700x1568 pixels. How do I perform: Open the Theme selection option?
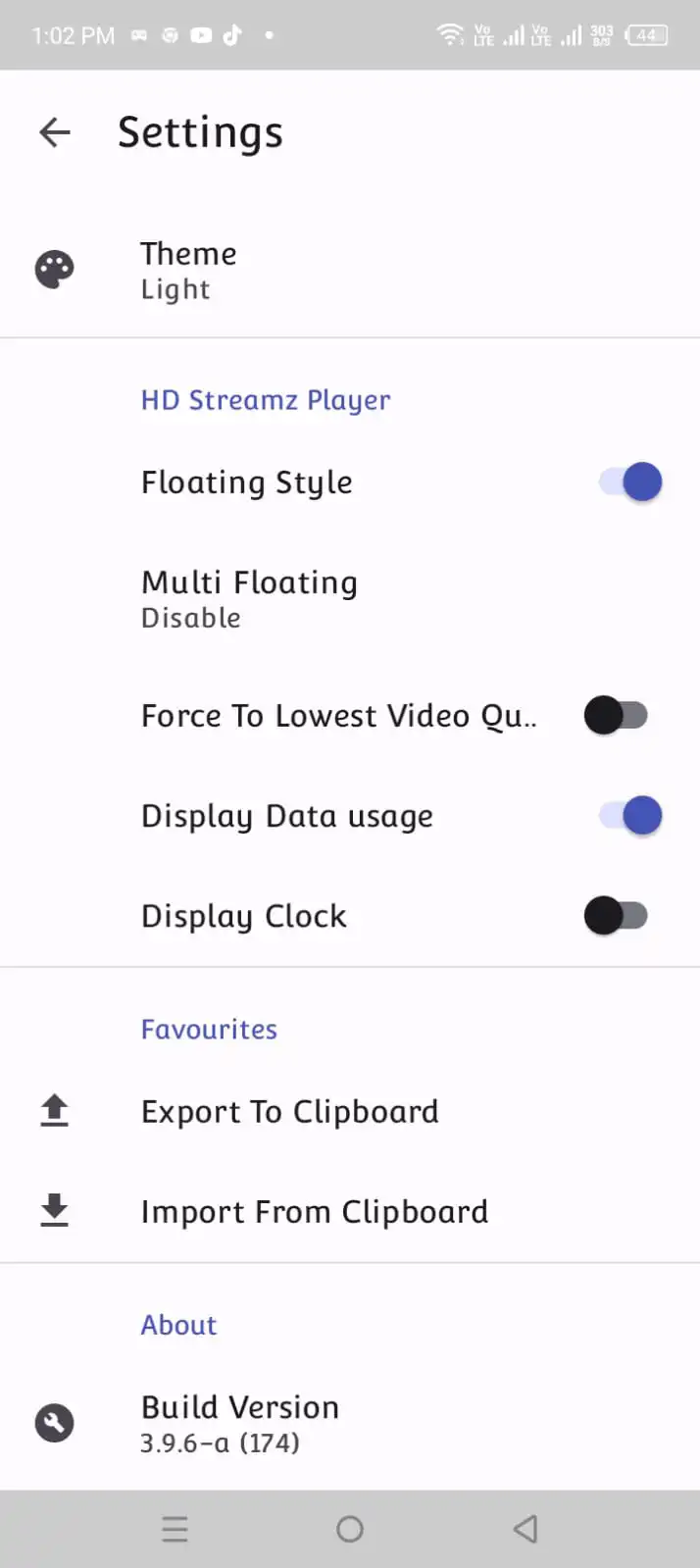(189, 270)
